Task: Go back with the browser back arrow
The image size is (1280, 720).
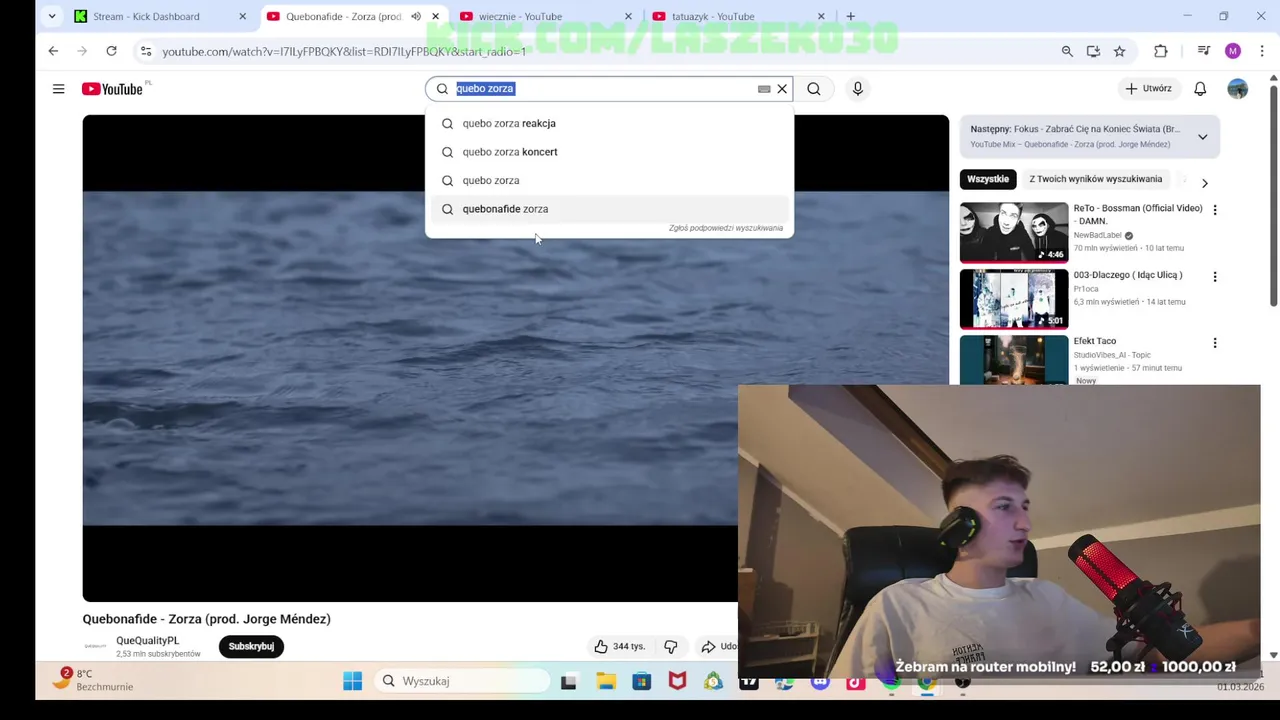Action: [53, 51]
